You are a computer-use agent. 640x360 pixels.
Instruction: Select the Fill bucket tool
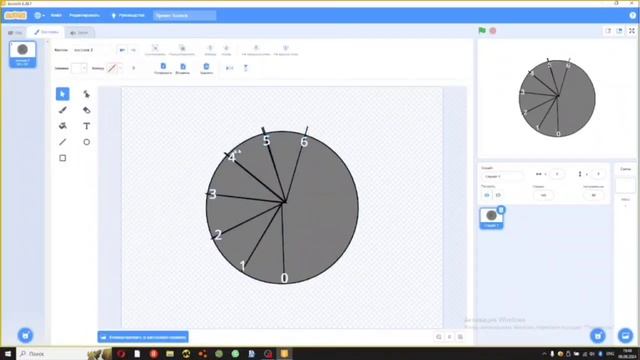pos(62,126)
